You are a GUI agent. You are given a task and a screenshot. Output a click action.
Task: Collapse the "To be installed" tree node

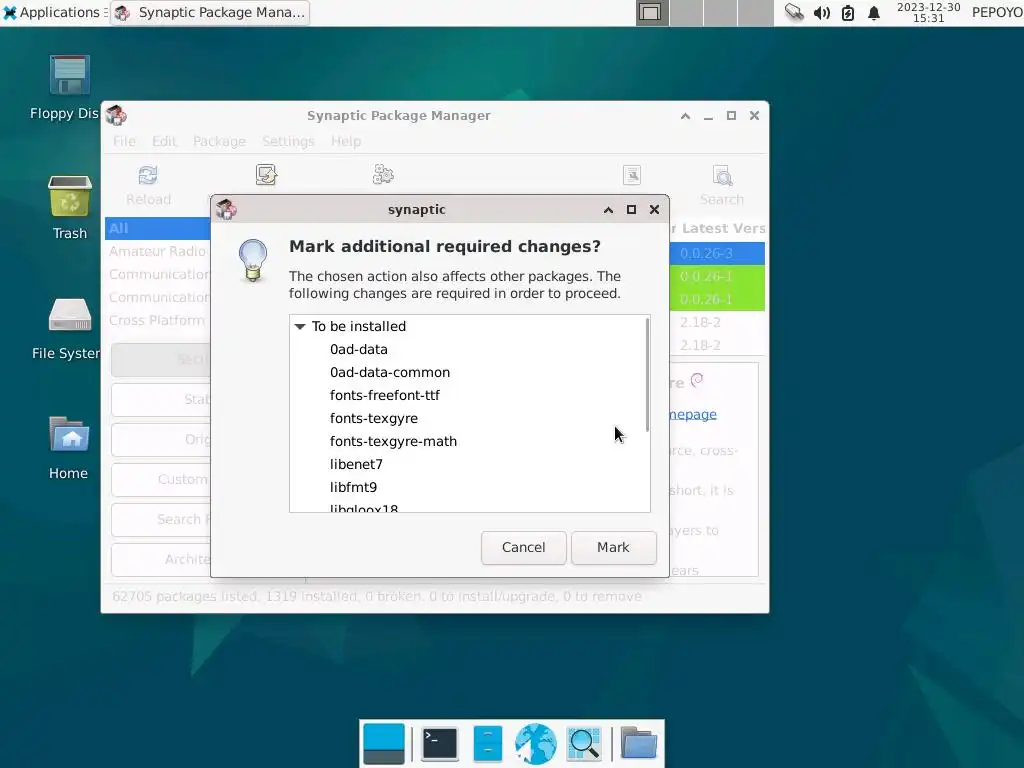[300, 327]
